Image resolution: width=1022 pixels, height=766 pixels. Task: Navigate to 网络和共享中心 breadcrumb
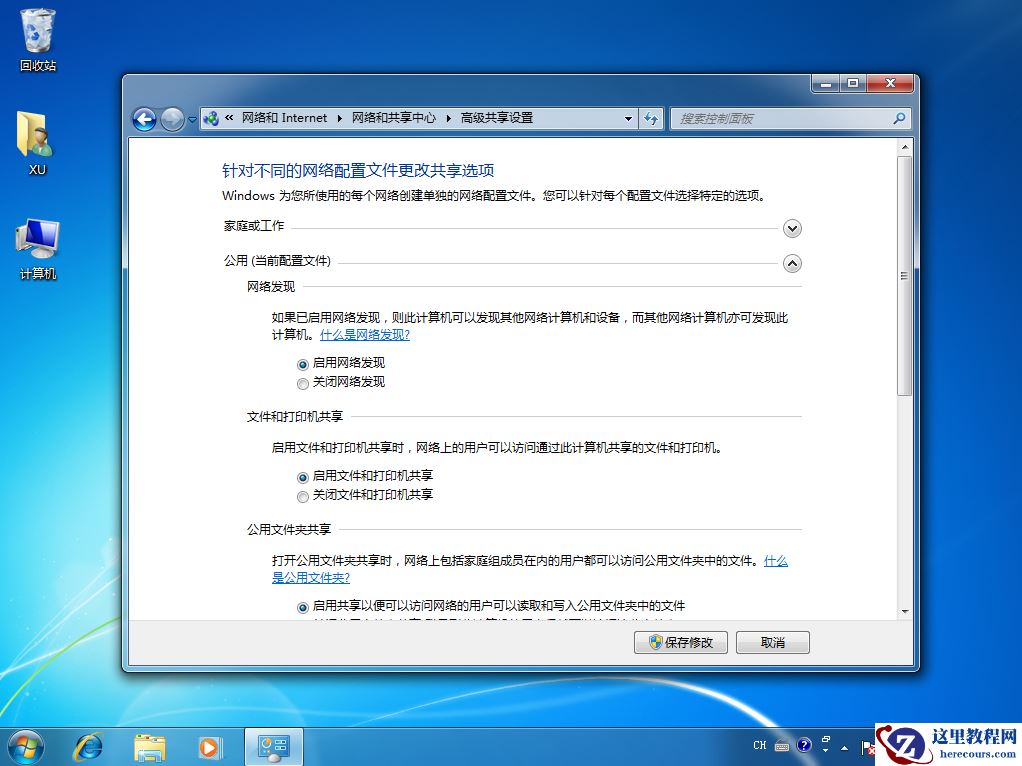click(395, 118)
